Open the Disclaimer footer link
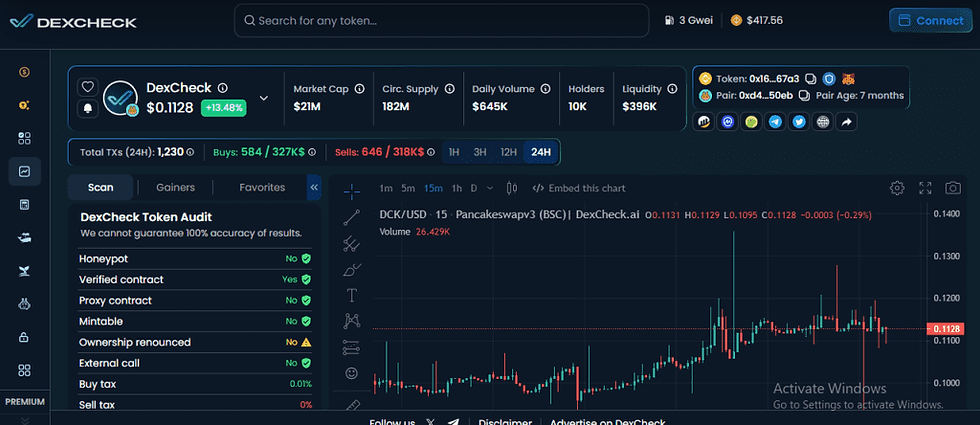 click(505, 422)
